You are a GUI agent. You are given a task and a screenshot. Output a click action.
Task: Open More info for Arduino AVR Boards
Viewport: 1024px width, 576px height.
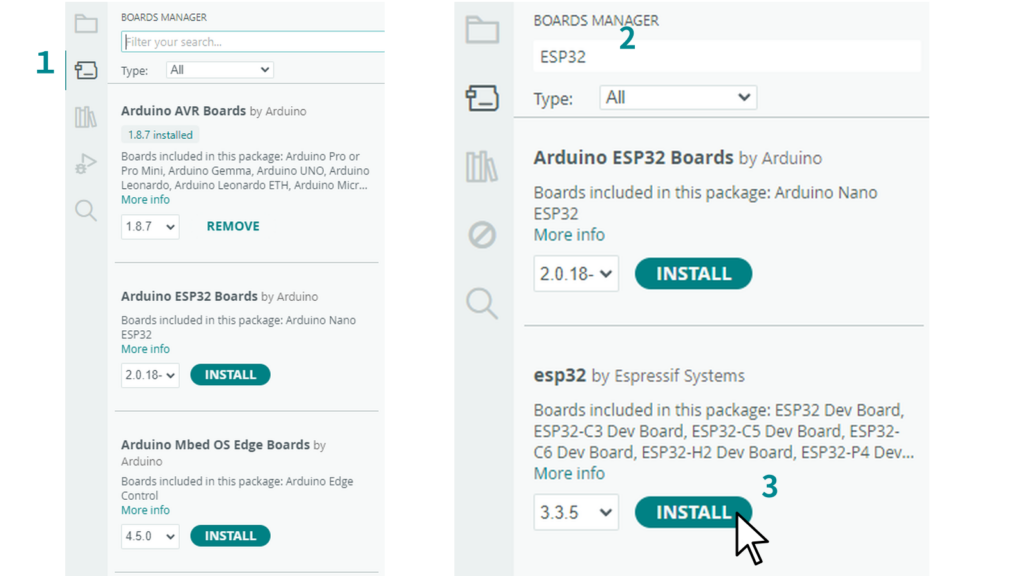[x=145, y=199]
